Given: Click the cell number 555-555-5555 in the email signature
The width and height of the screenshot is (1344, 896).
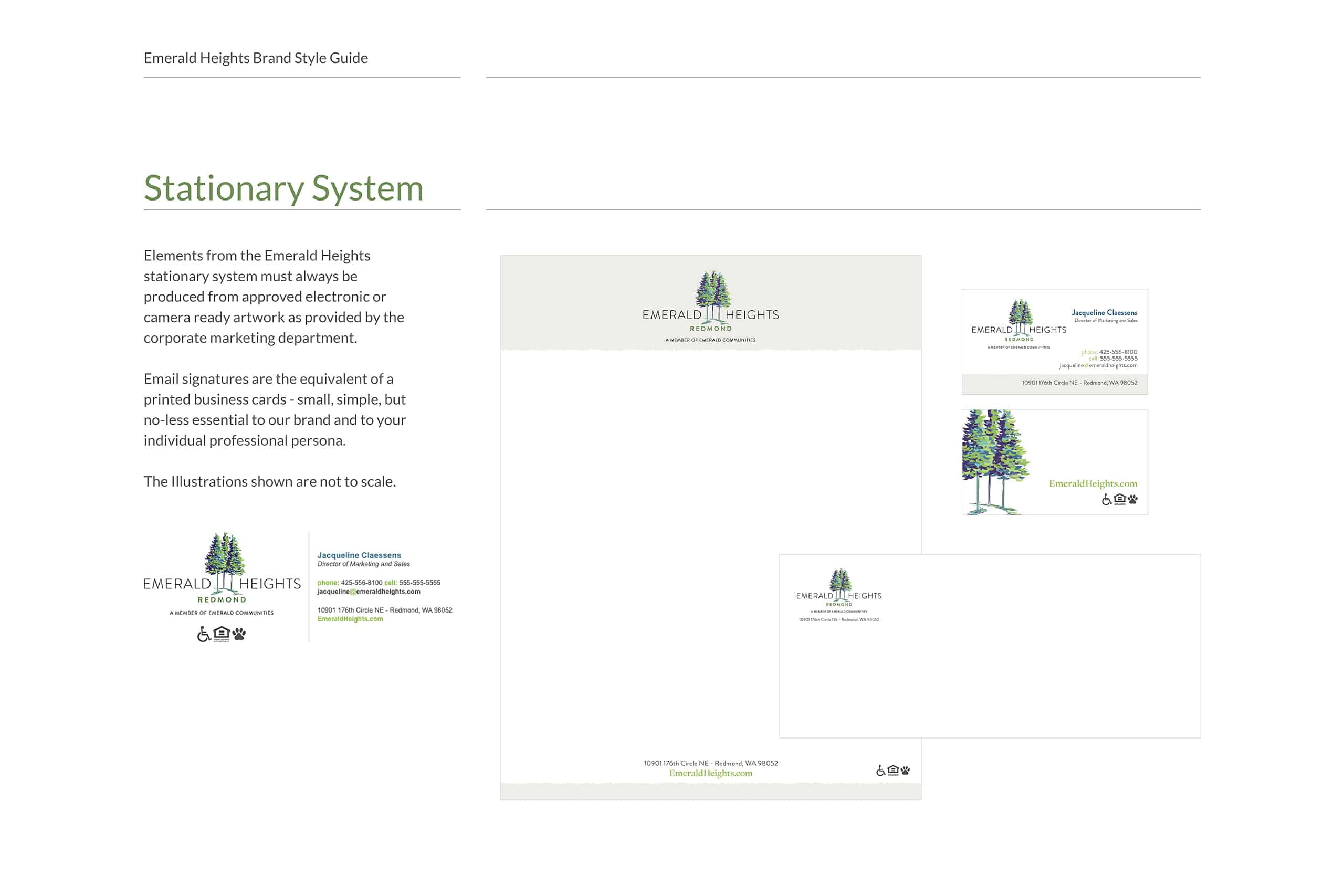Looking at the screenshot, I should coord(419,583).
